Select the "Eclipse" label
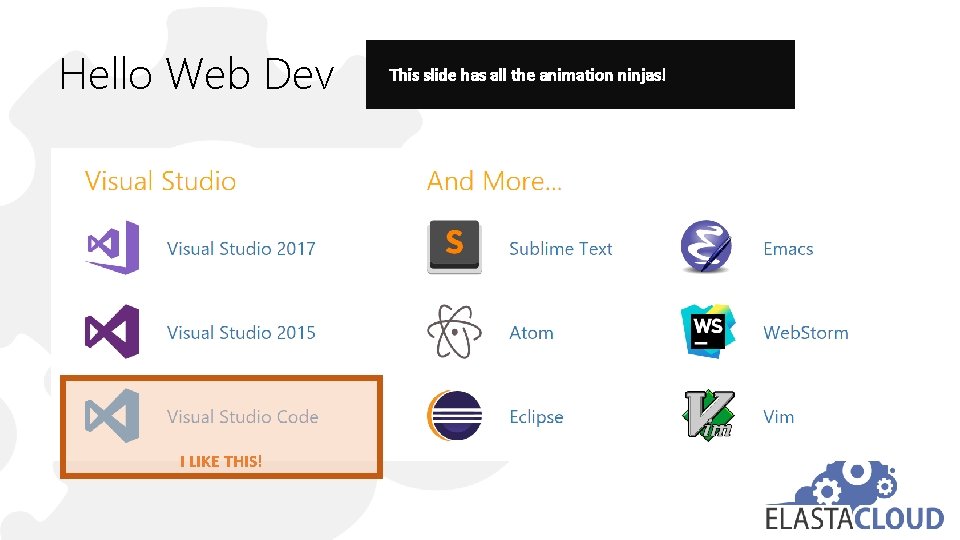 click(x=536, y=417)
